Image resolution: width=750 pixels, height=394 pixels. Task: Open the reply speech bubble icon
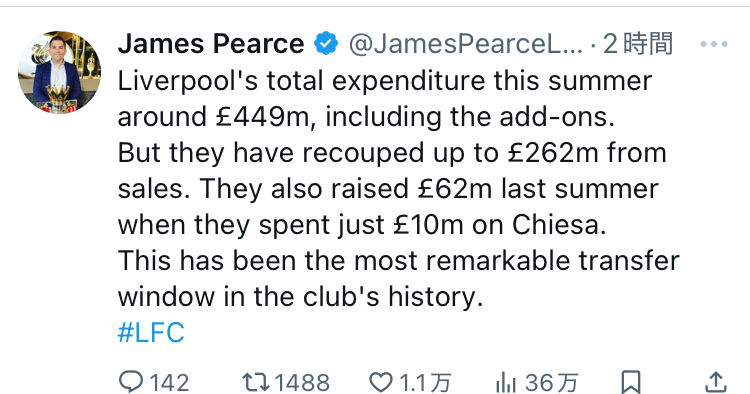pos(131,382)
